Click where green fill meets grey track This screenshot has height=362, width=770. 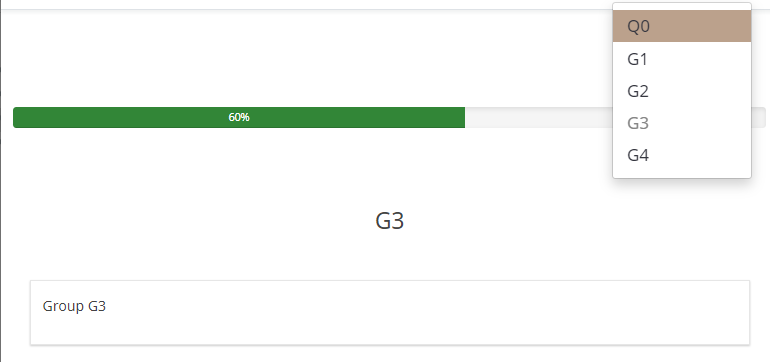pyautogui.click(x=465, y=117)
